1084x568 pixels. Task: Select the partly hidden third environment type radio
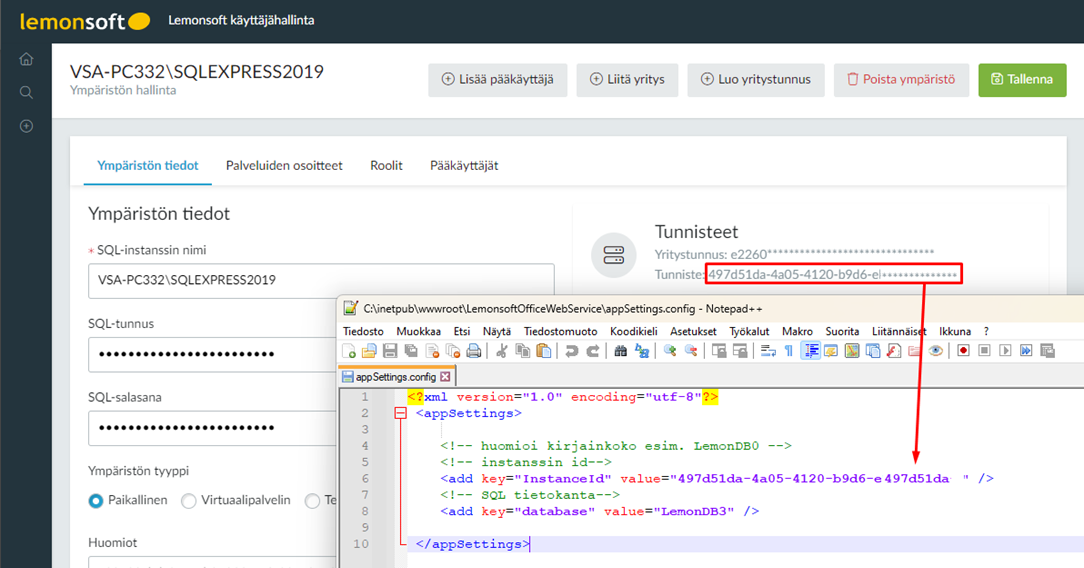(x=312, y=501)
